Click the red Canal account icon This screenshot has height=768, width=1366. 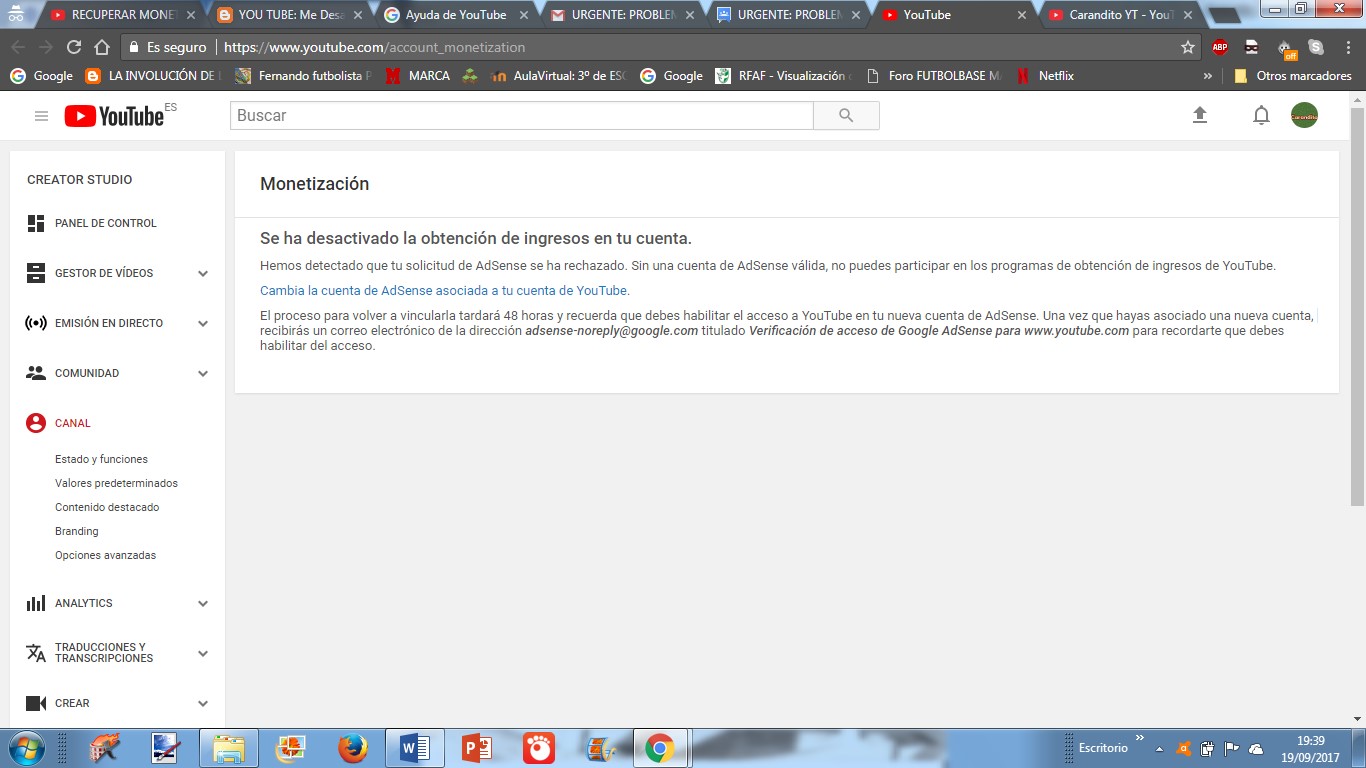click(36, 423)
